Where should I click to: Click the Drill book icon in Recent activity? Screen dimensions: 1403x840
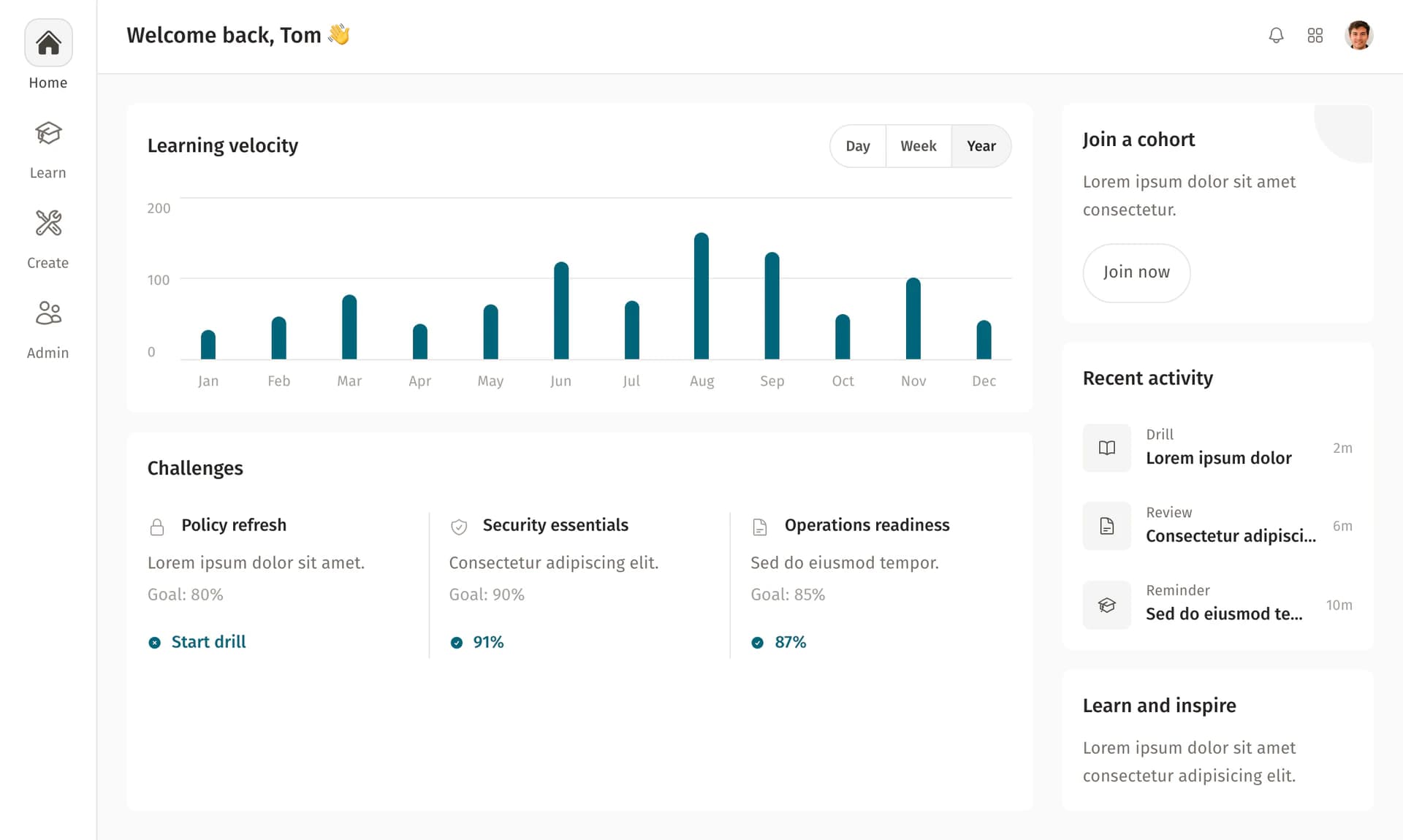[x=1106, y=448]
